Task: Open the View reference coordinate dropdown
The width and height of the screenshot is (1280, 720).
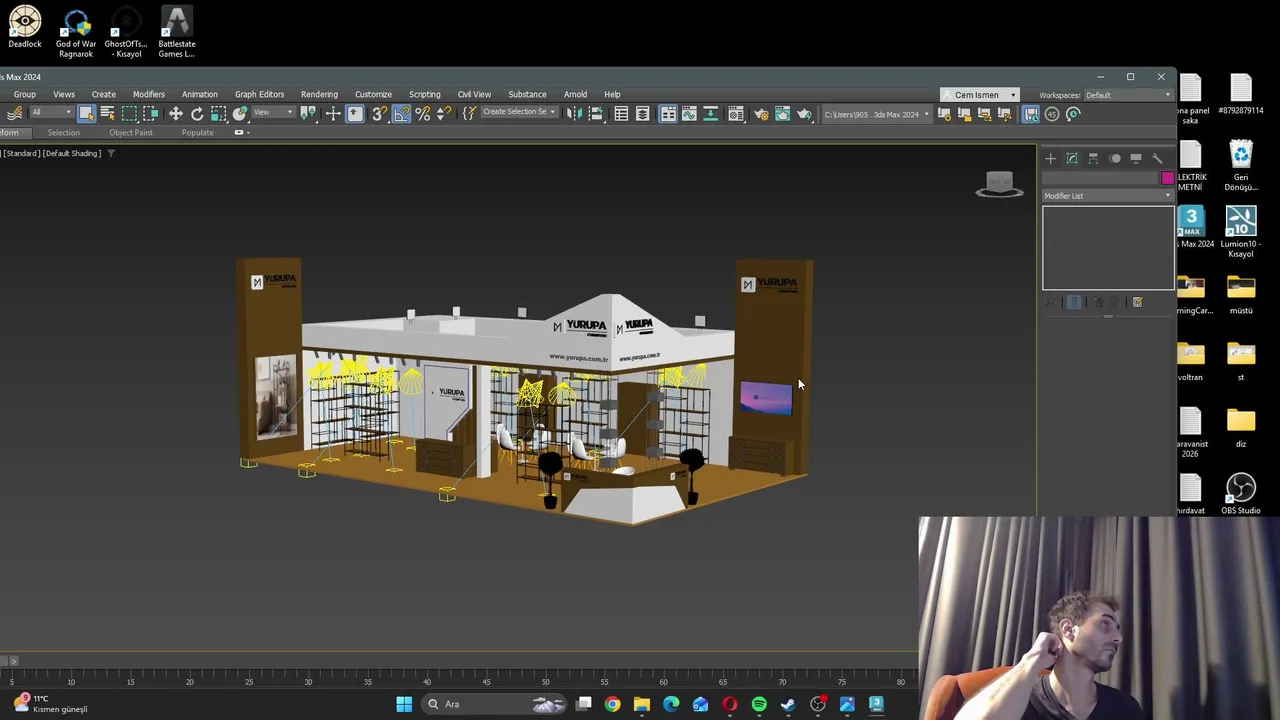Action: [x=274, y=114]
